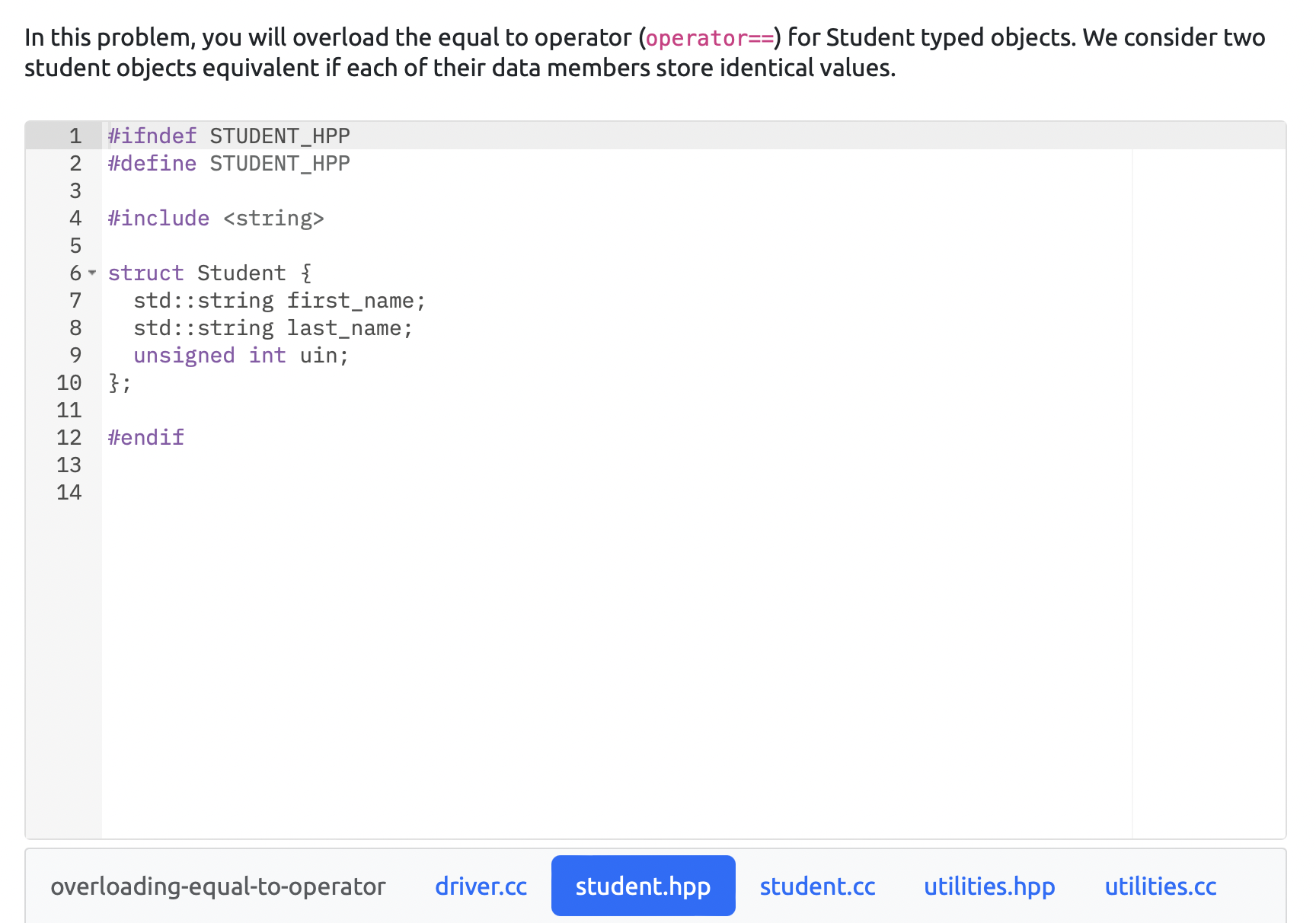Click the active student.hpp tab

[x=643, y=886]
